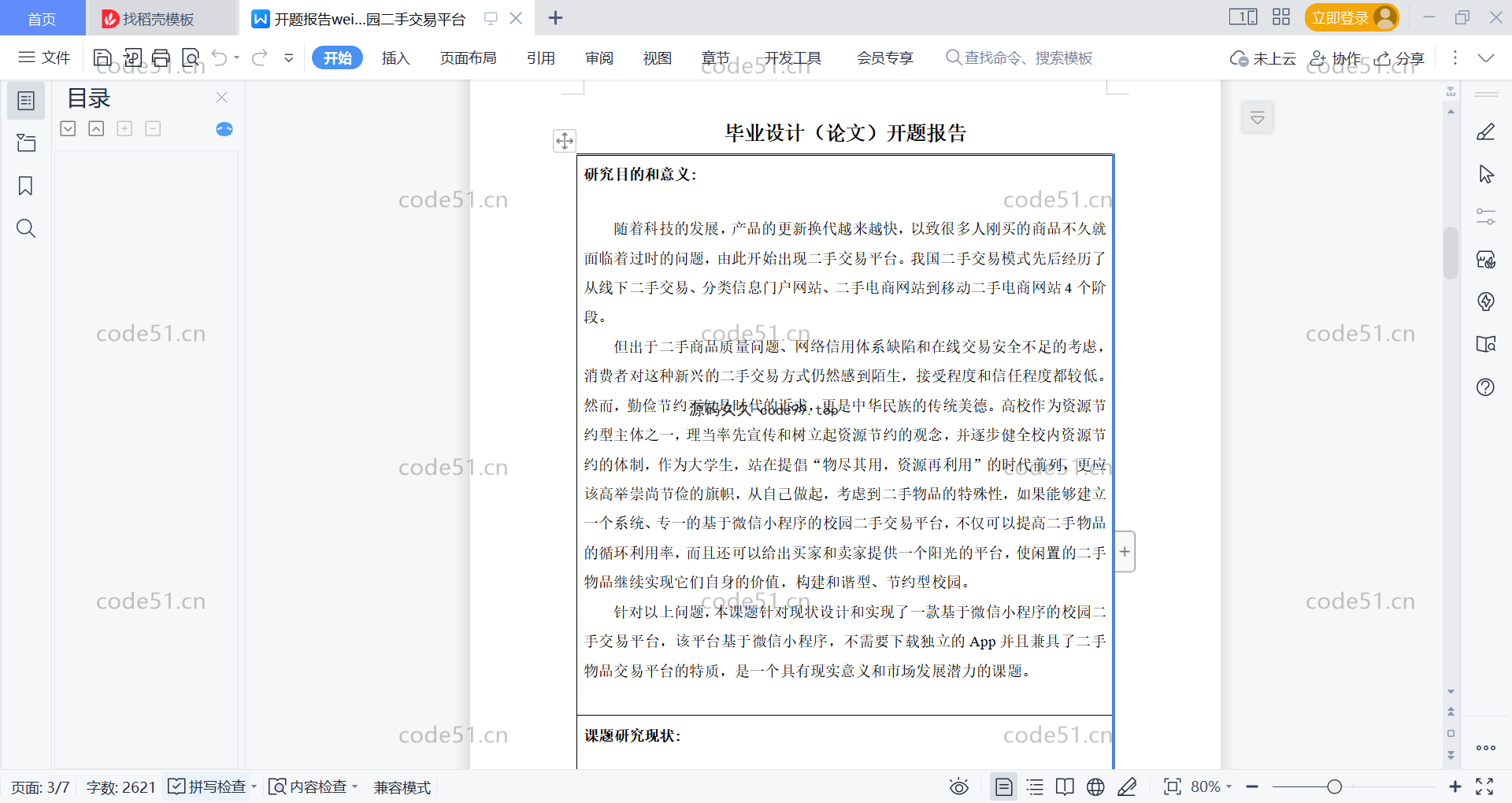Select the selection arrow tool in right sidebar

pyautogui.click(x=1486, y=174)
